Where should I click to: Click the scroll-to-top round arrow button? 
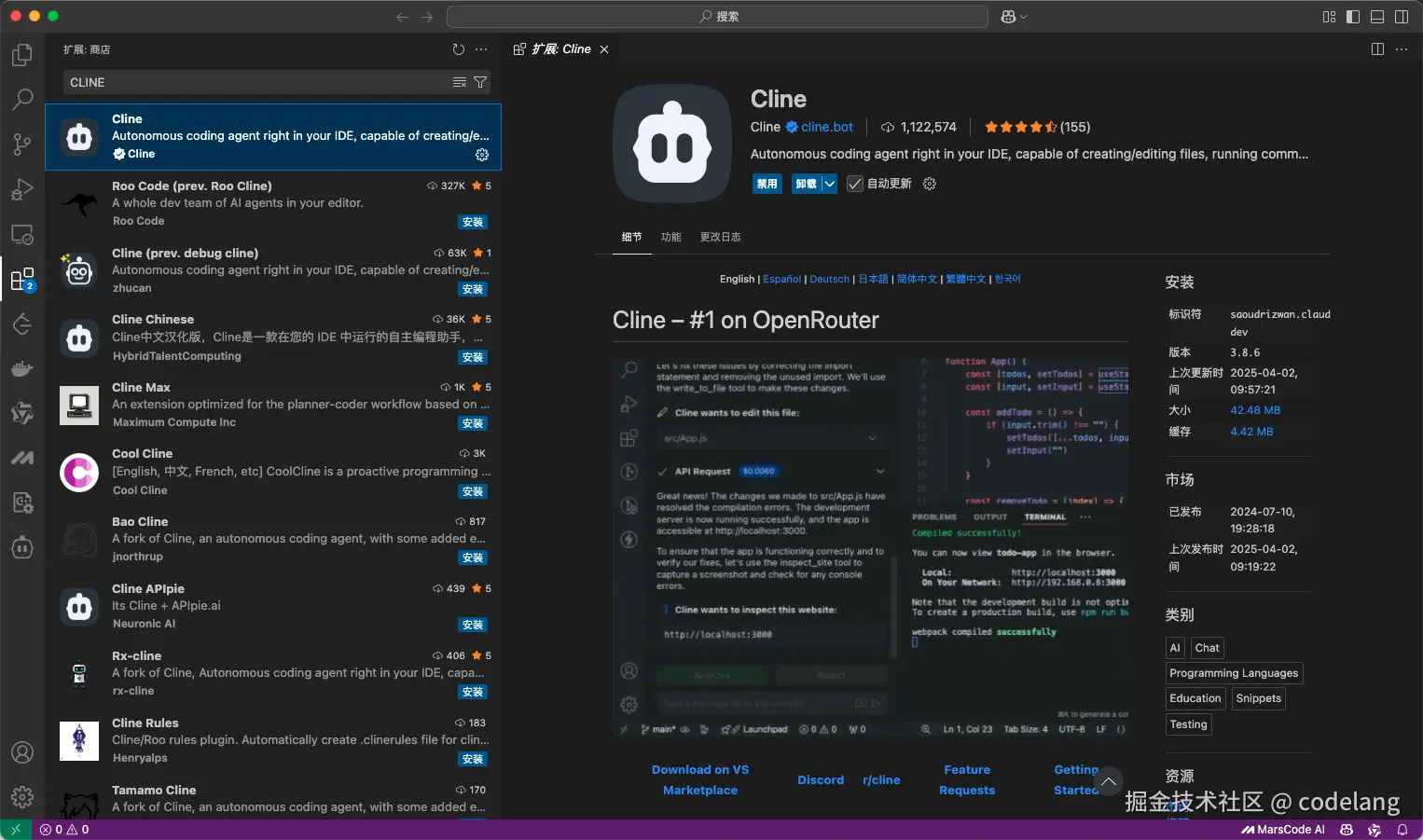click(x=1108, y=781)
